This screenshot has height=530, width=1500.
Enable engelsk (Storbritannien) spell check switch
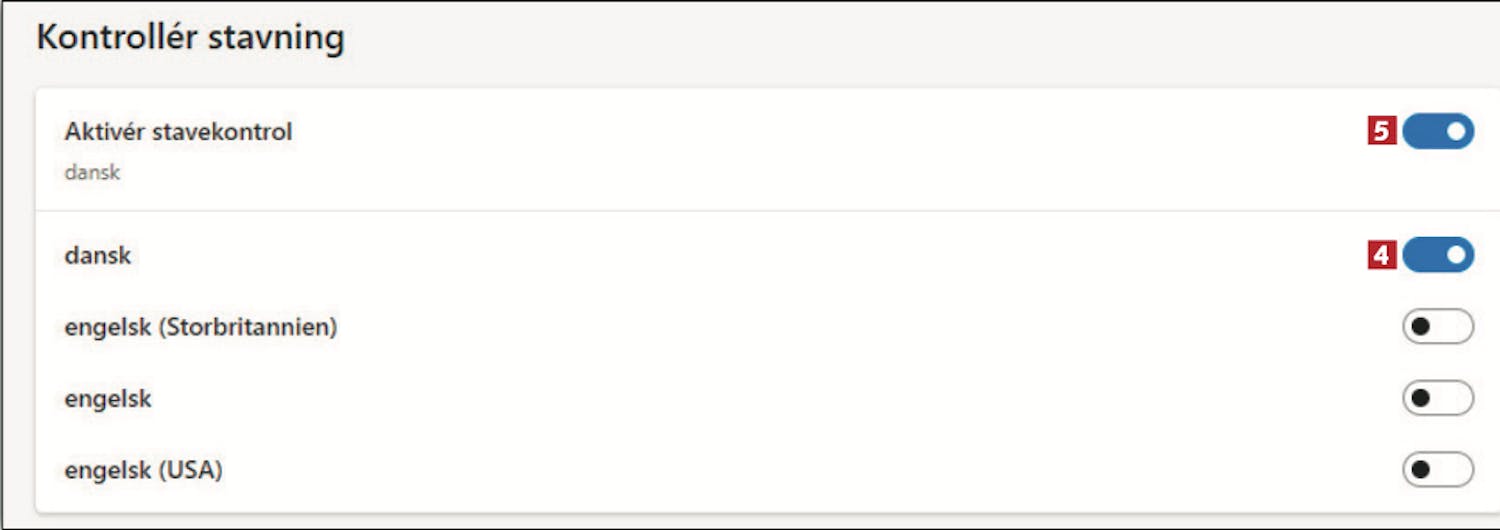[x=1438, y=327]
